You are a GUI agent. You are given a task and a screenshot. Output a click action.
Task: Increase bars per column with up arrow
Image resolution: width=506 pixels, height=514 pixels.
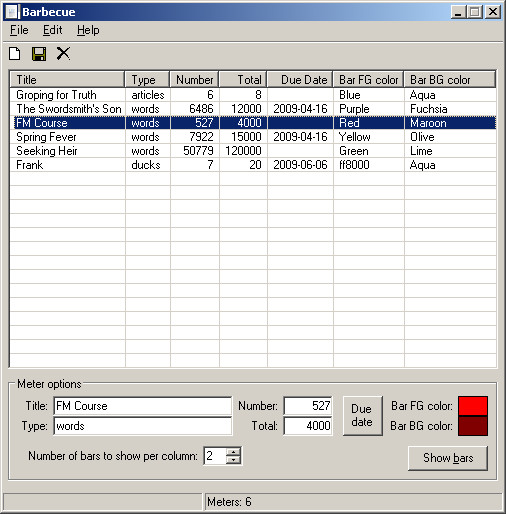point(233,452)
